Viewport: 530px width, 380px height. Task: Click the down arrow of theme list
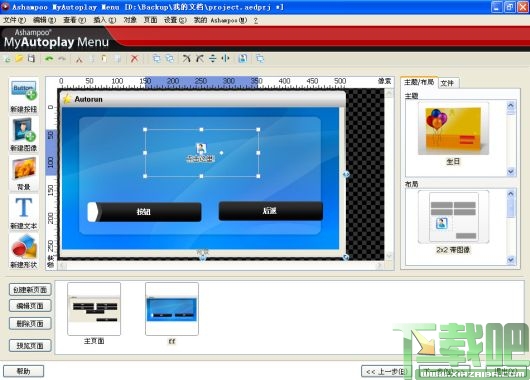point(510,172)
